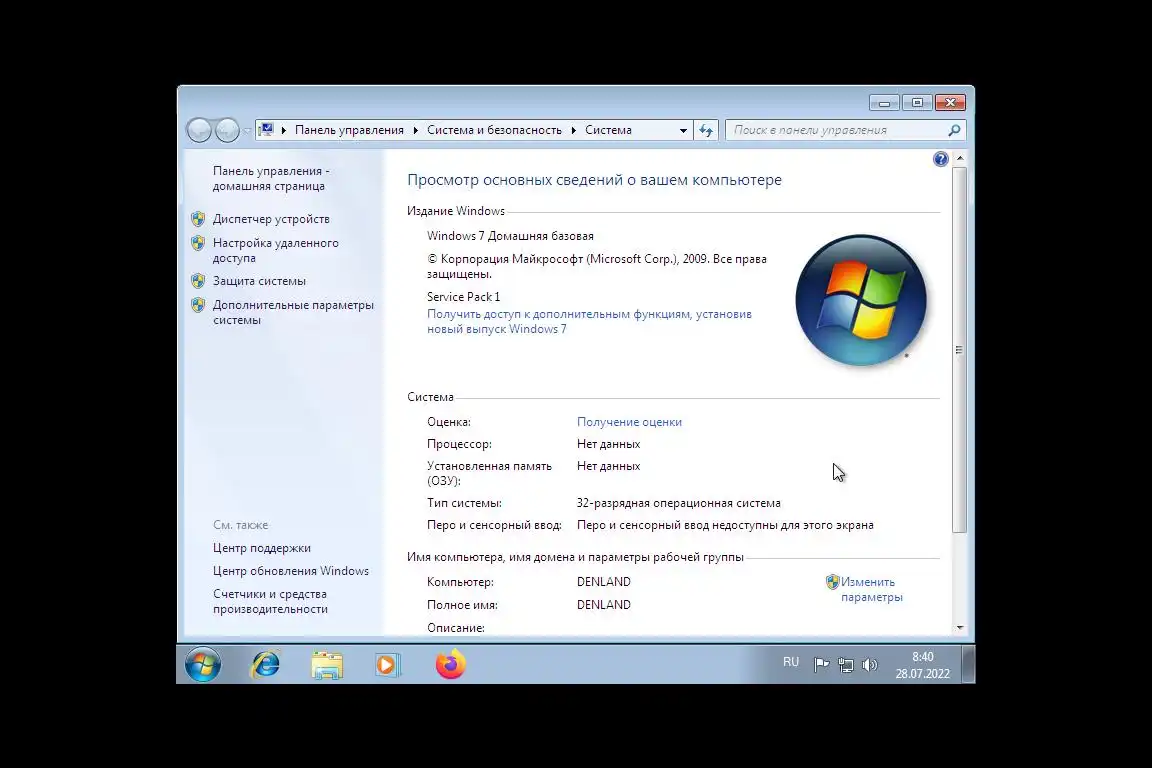Select DENLAND value next to Полное имя
This screenshot has width=1152, height=768.
tap(604, 605)
